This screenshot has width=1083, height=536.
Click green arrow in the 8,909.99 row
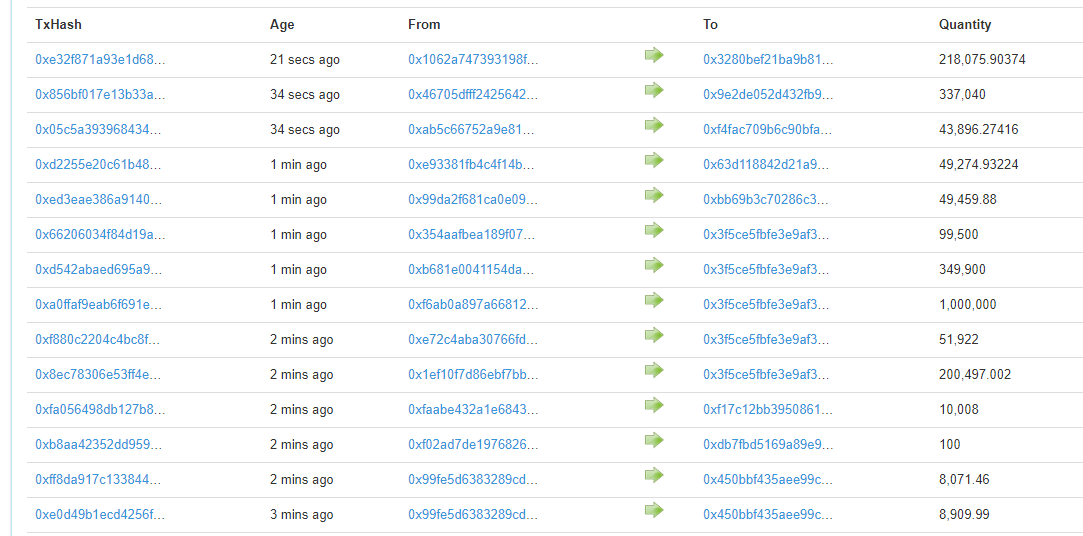654,510
